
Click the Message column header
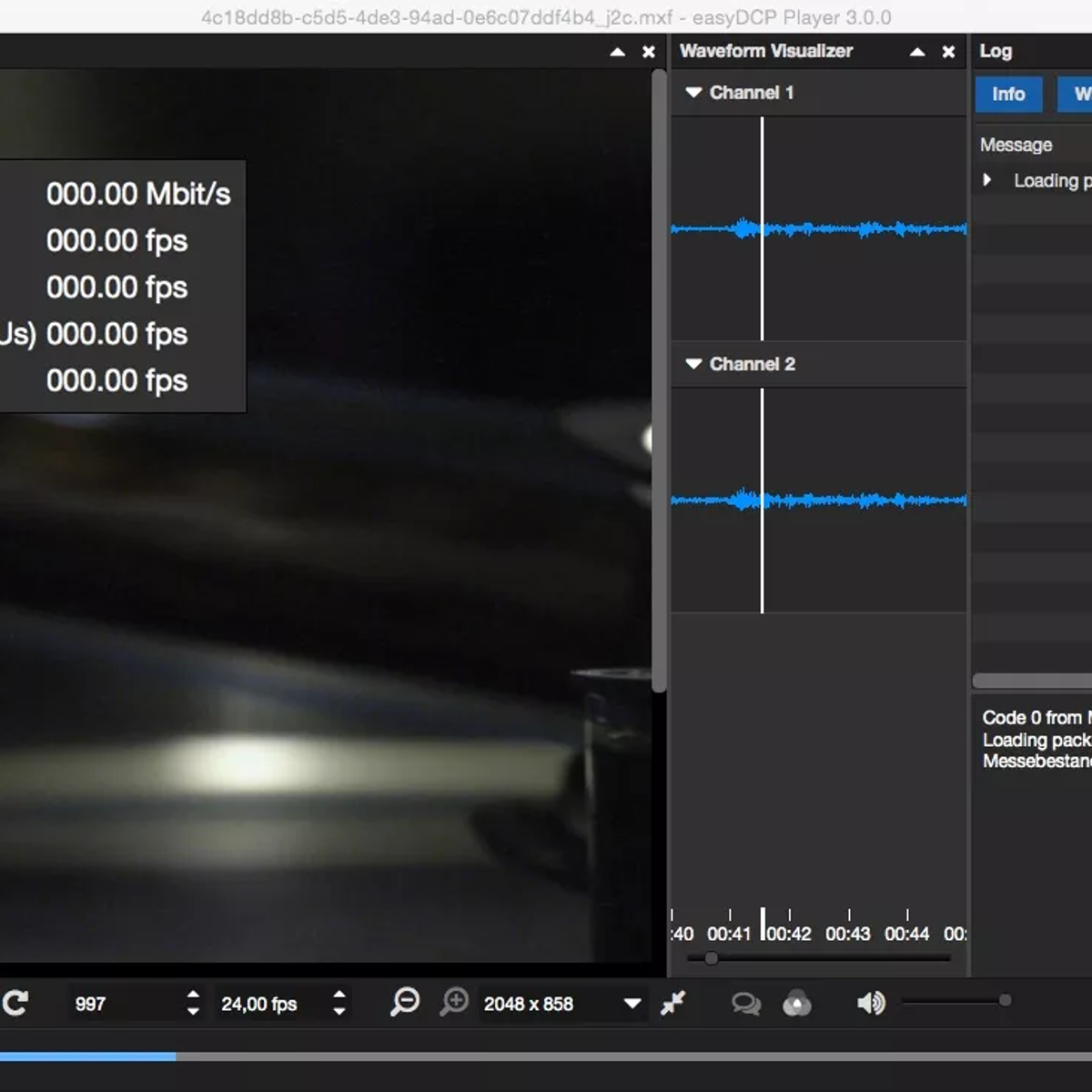coord(1016,145)
